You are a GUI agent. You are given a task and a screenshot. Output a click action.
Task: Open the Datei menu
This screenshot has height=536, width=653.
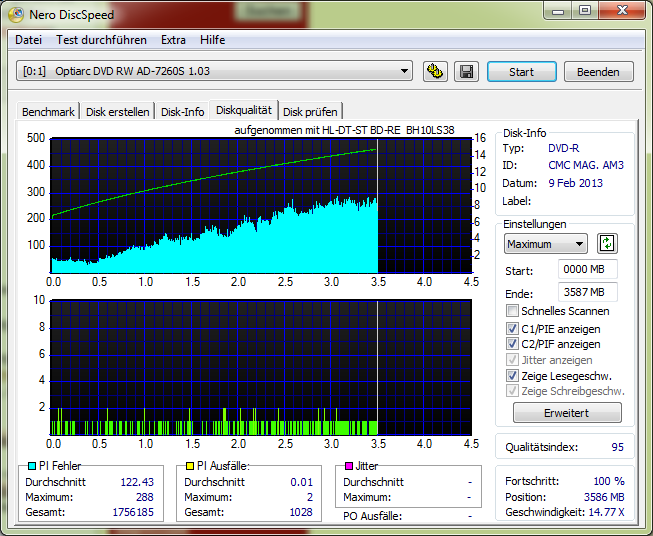[x=28, y=40]
